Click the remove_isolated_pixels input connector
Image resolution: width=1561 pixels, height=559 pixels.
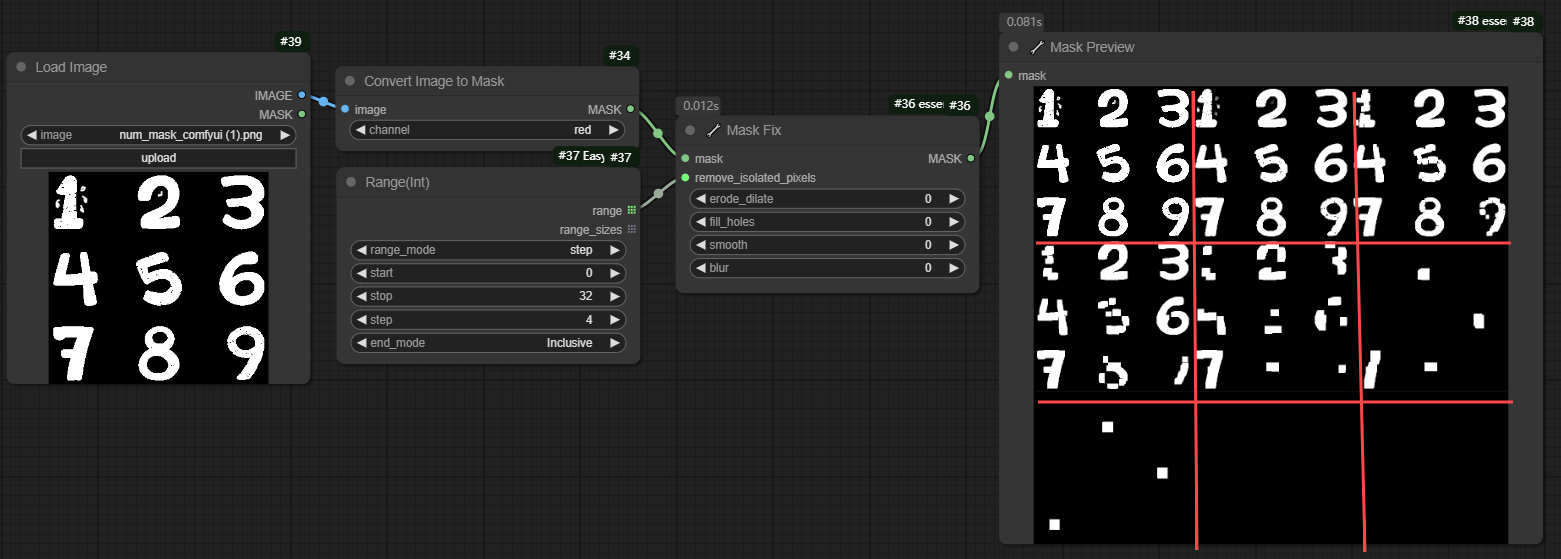(x=685, y=177)
